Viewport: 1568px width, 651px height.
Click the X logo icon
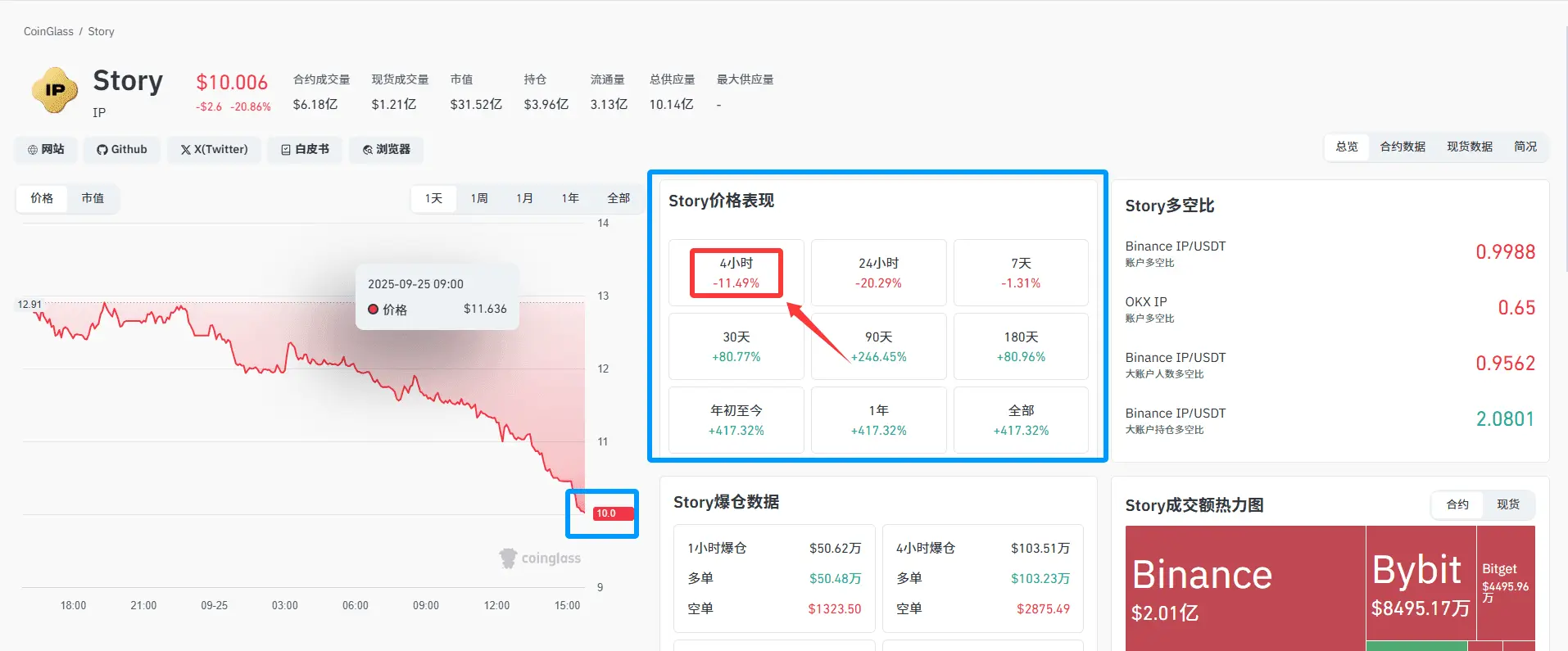pos(186,150)
